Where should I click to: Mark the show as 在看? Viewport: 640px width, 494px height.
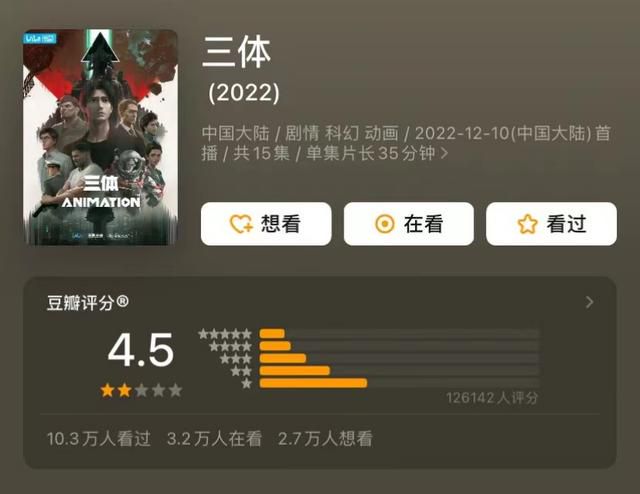(x=409, y=224)
